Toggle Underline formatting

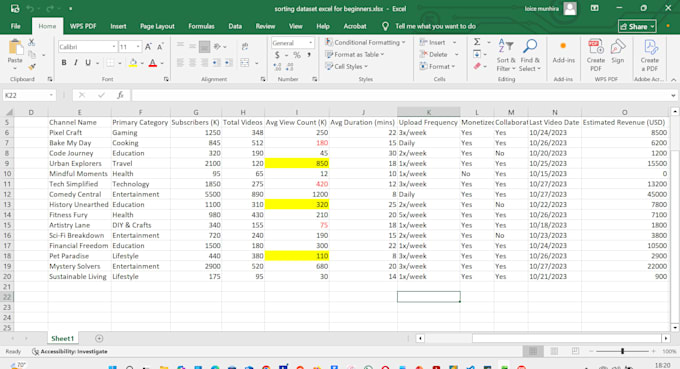(88, 63)
